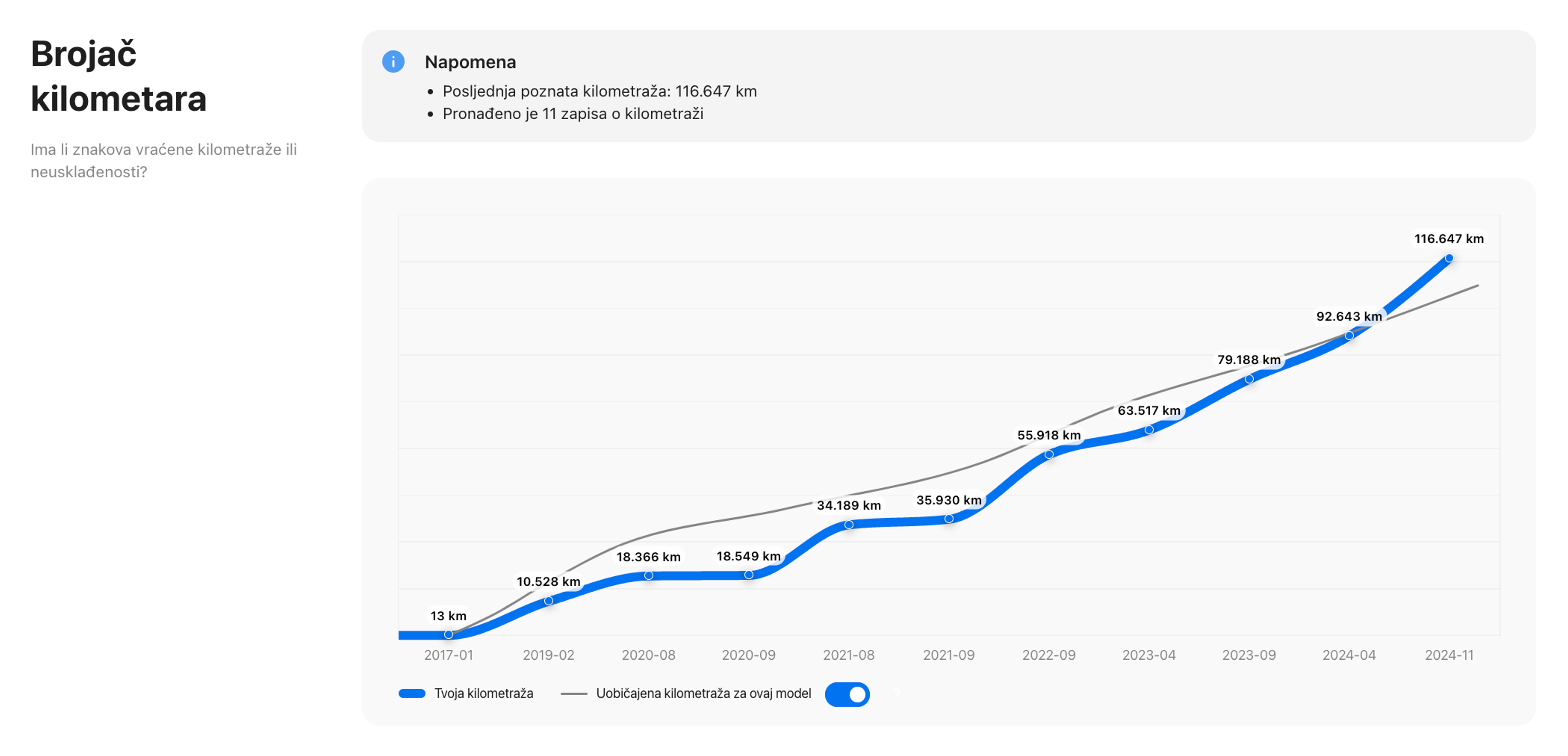Image resolution: width=1568 pixels, height=756 pixels.
Task: Click the 13 km data point marker
Action: click(x=449, y=634)
